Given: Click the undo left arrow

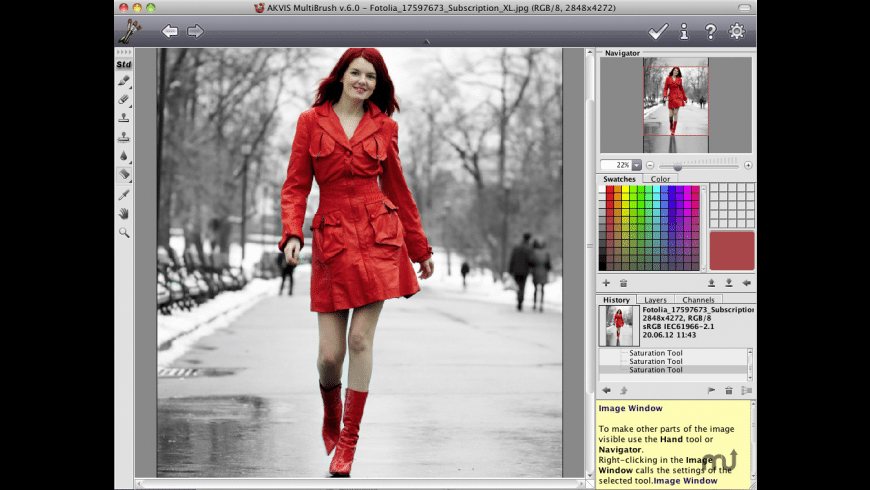Looking at the screenshot, I should click(170, 31).
